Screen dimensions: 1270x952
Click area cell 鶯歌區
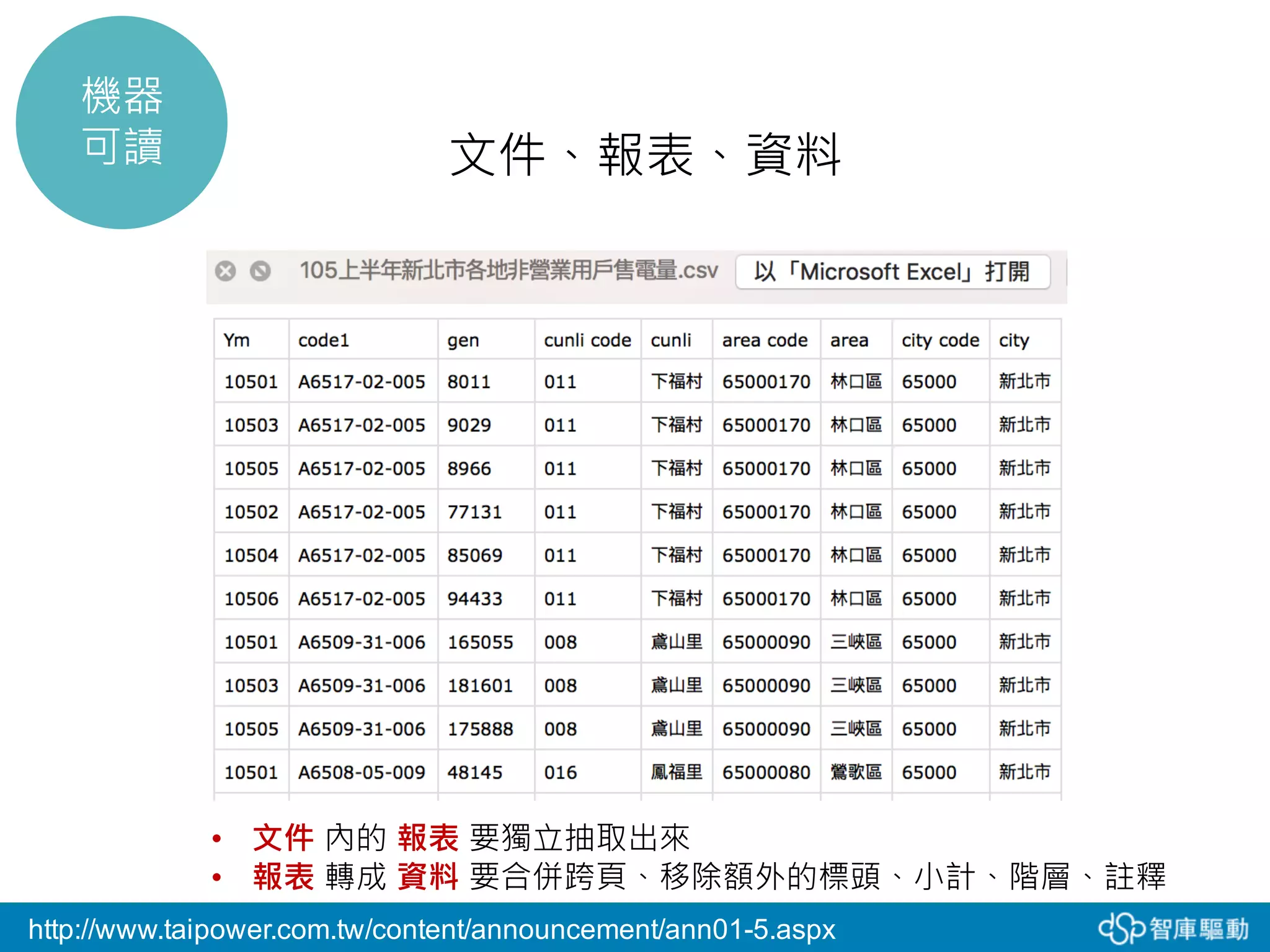[856, 772]
